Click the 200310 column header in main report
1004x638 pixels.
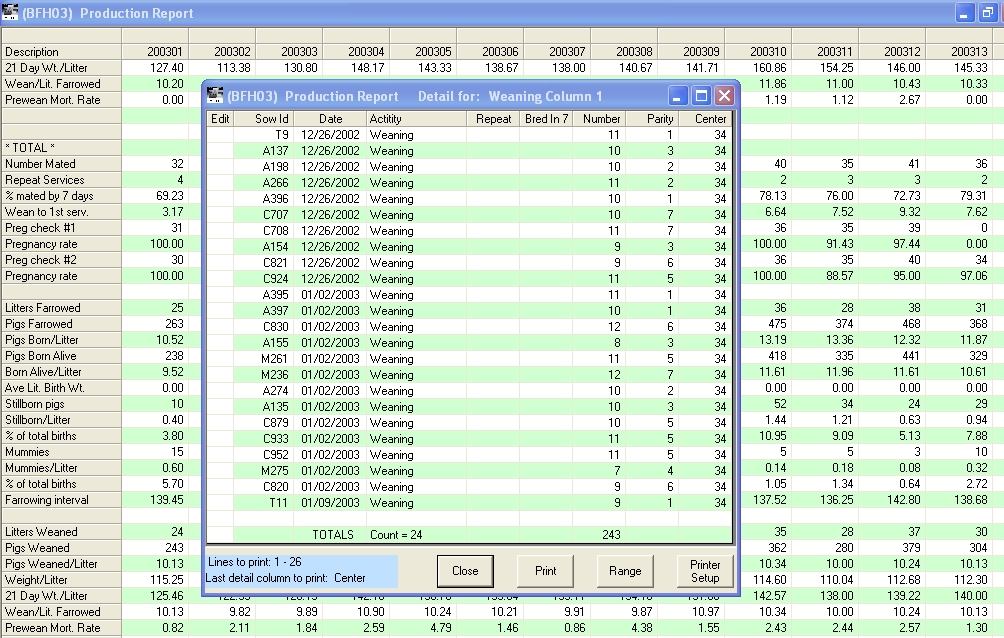point(757,51)
